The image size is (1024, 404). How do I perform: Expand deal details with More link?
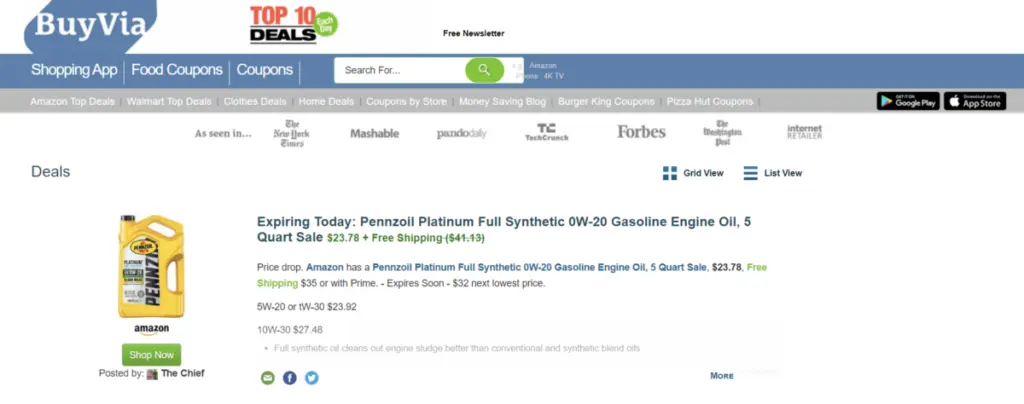coord(722,376)
